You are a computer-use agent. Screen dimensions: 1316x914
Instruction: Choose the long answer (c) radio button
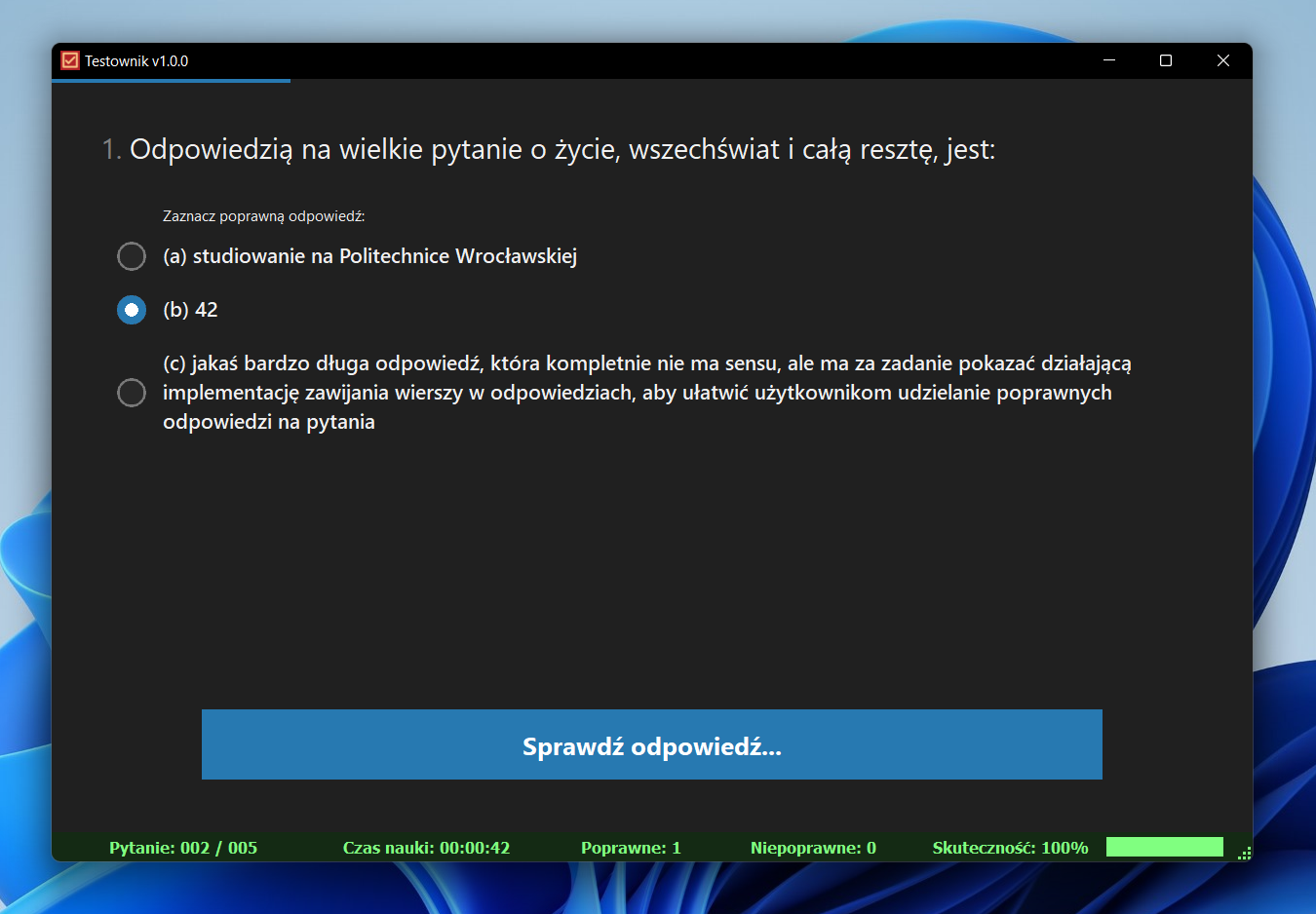point(131,393)
